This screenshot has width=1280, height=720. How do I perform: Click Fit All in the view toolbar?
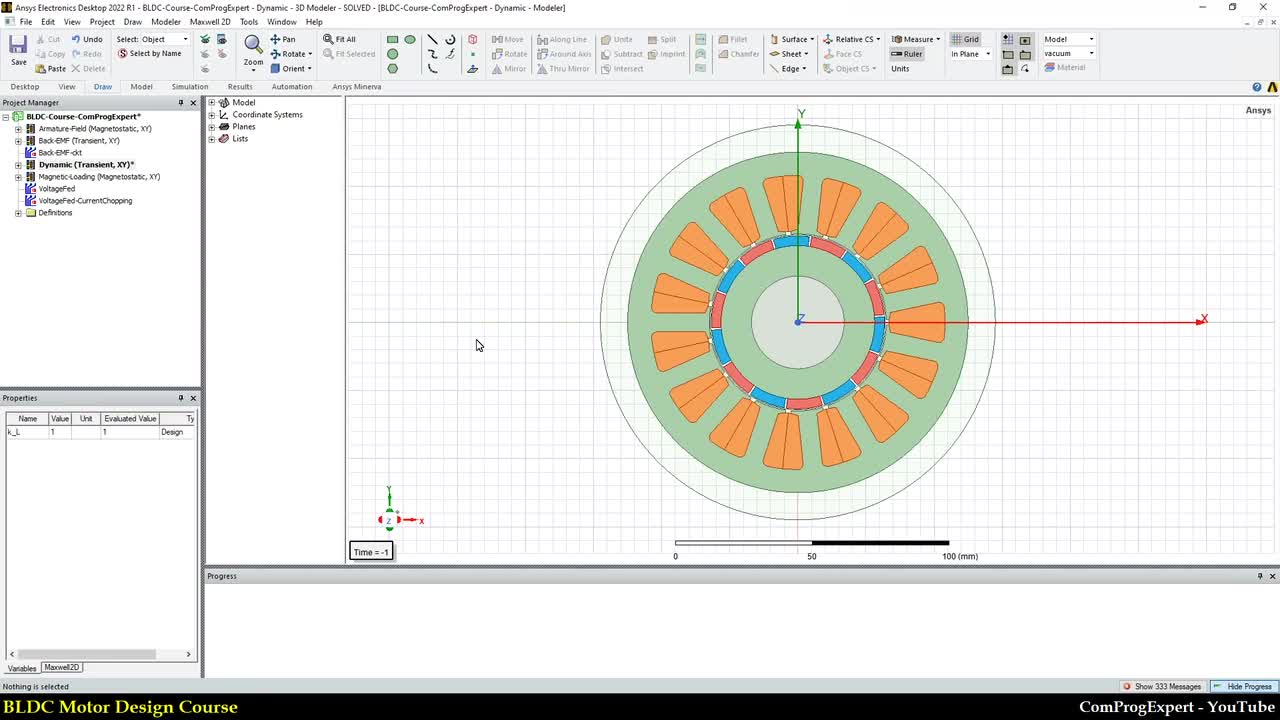point(340,39)
